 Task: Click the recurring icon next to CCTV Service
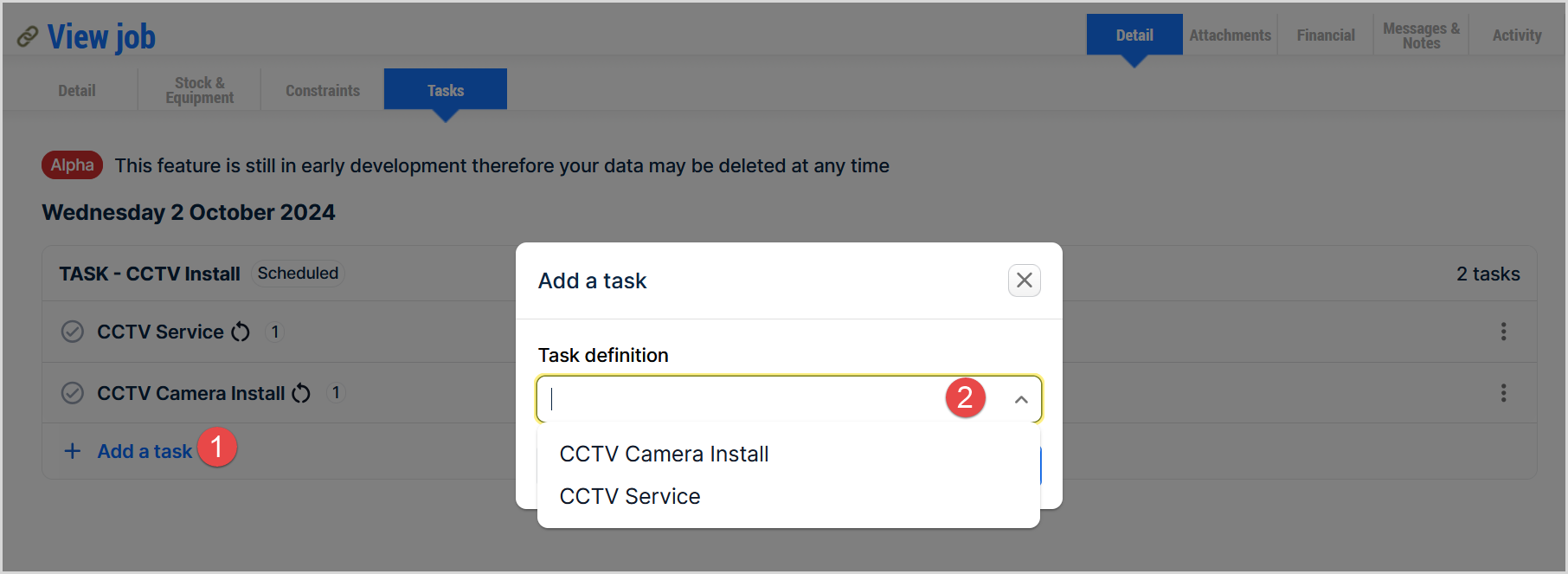[x=241, y=332]
